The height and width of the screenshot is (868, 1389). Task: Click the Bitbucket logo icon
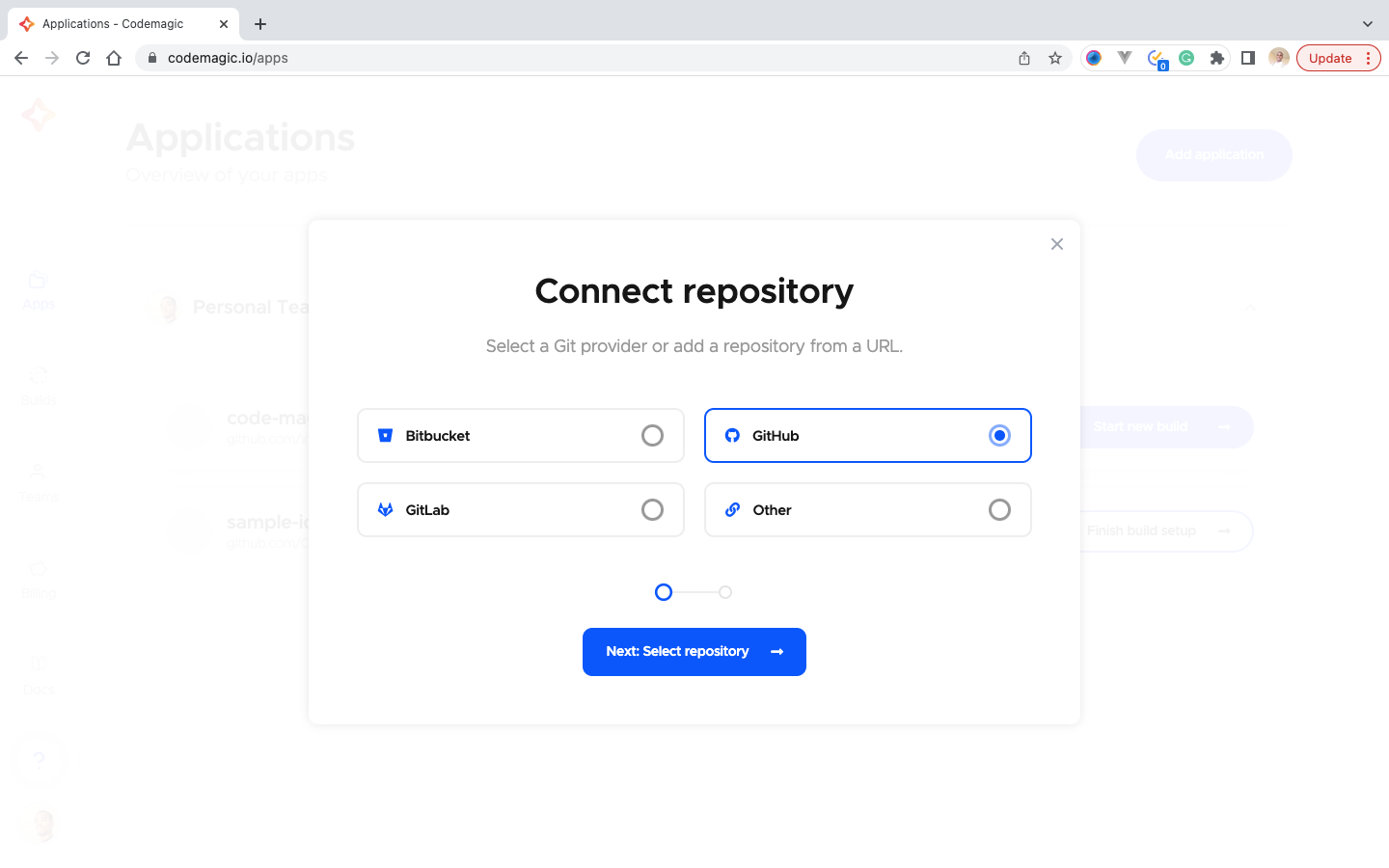pos(385,436)
